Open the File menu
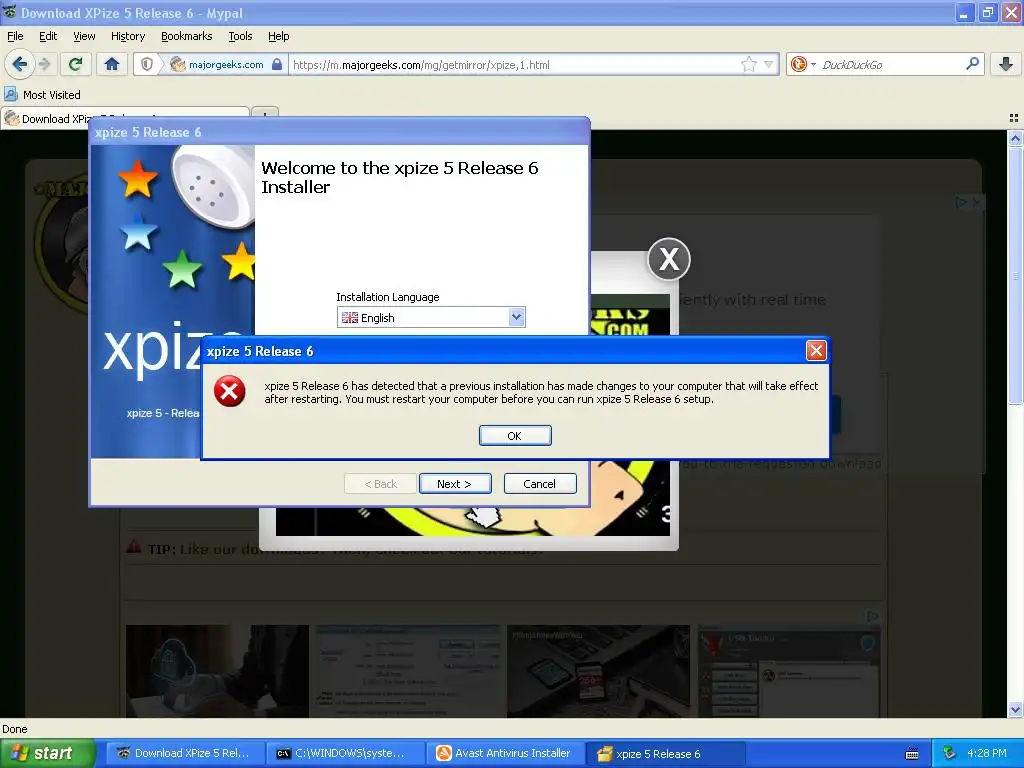The image size is (1024, 768). (15, 36)
